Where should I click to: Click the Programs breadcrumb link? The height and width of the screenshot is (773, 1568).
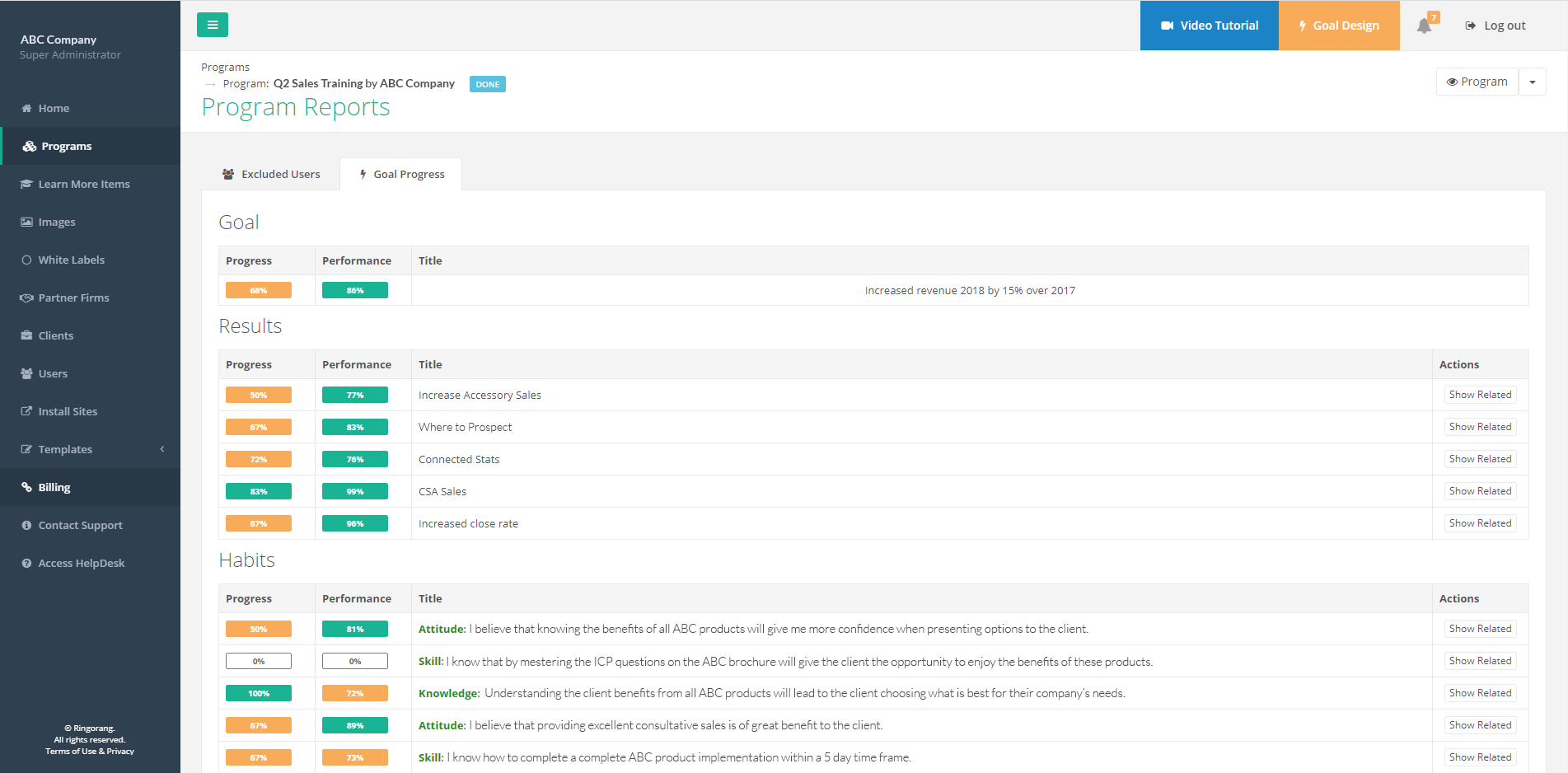tap(225, 67)
